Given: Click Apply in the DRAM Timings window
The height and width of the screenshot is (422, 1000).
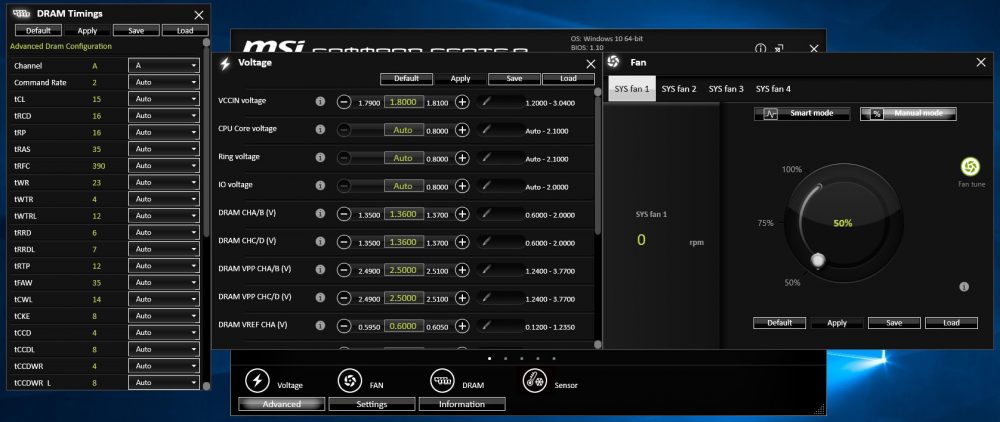Looking at the screenshot, I should point(87,31).
